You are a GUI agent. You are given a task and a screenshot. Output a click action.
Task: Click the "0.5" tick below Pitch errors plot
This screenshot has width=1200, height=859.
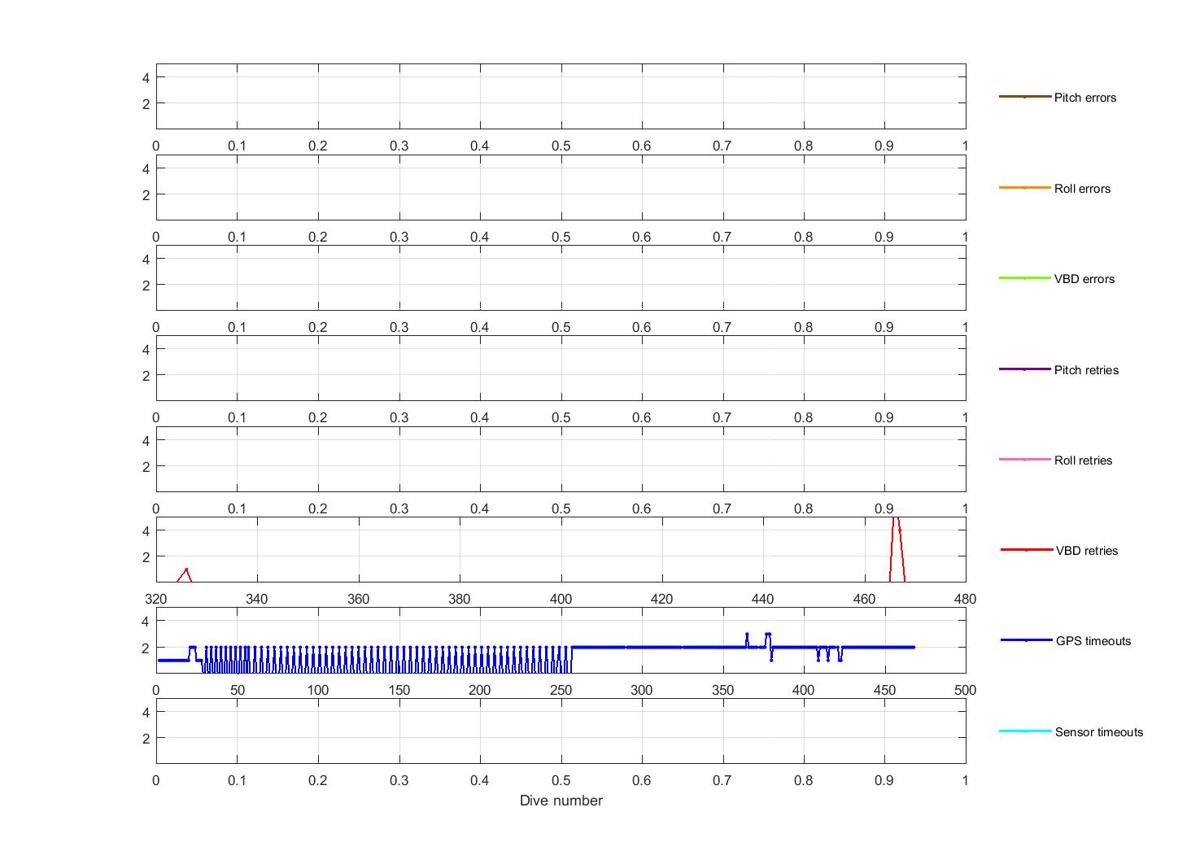pyautogui.click(x=561, y=146)
